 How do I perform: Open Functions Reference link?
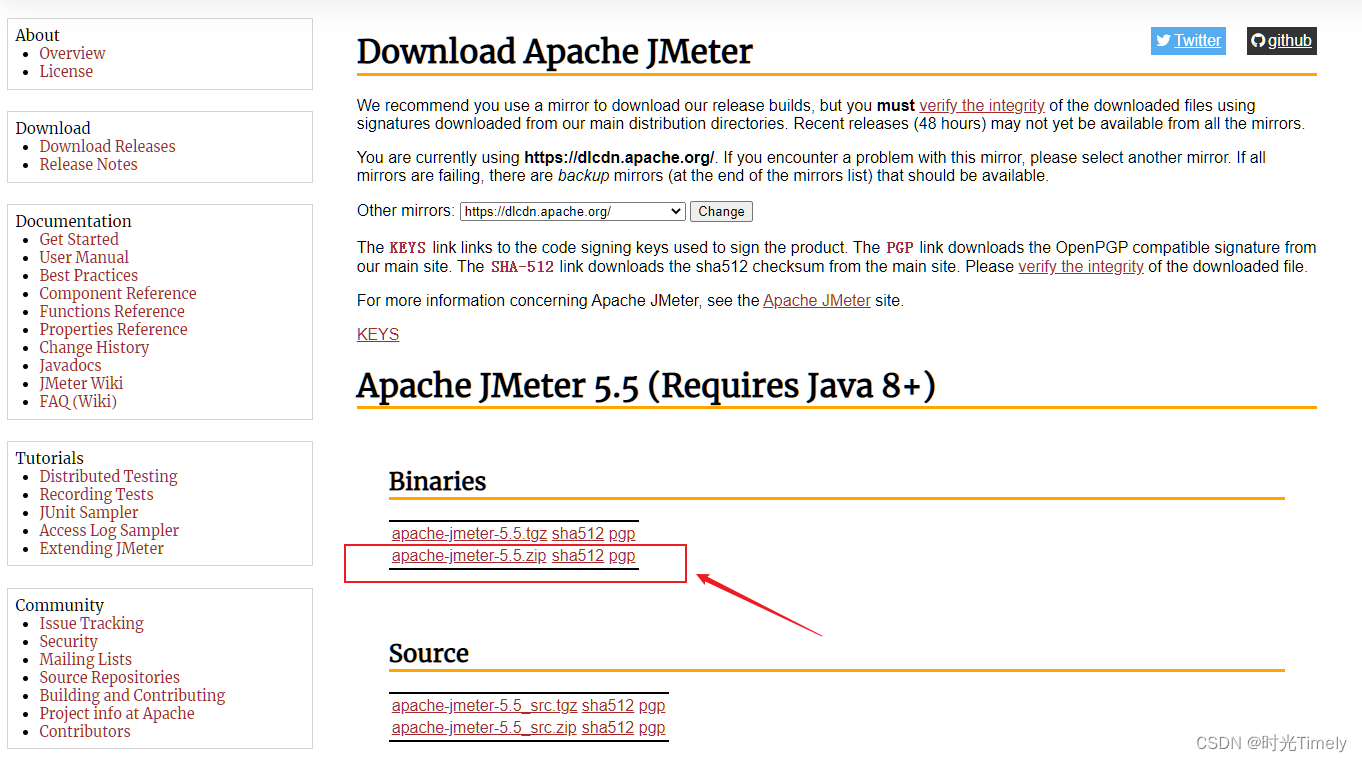click(112, 311)
